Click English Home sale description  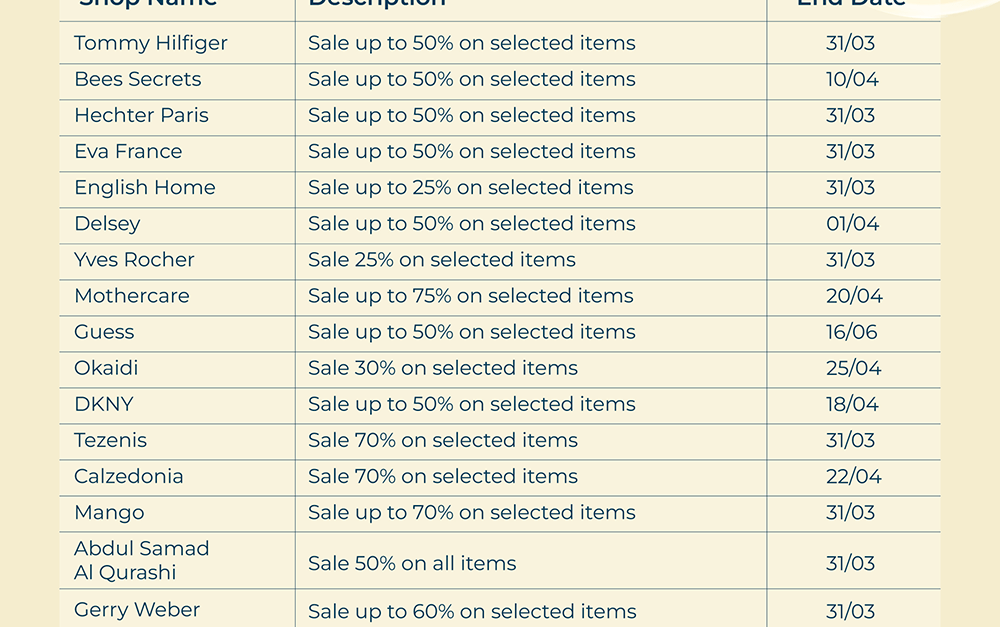[x=471, y=188]
